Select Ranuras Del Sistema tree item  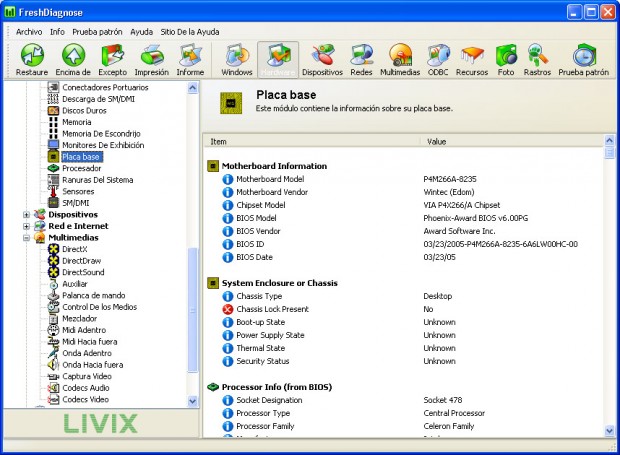coord(98,180)
